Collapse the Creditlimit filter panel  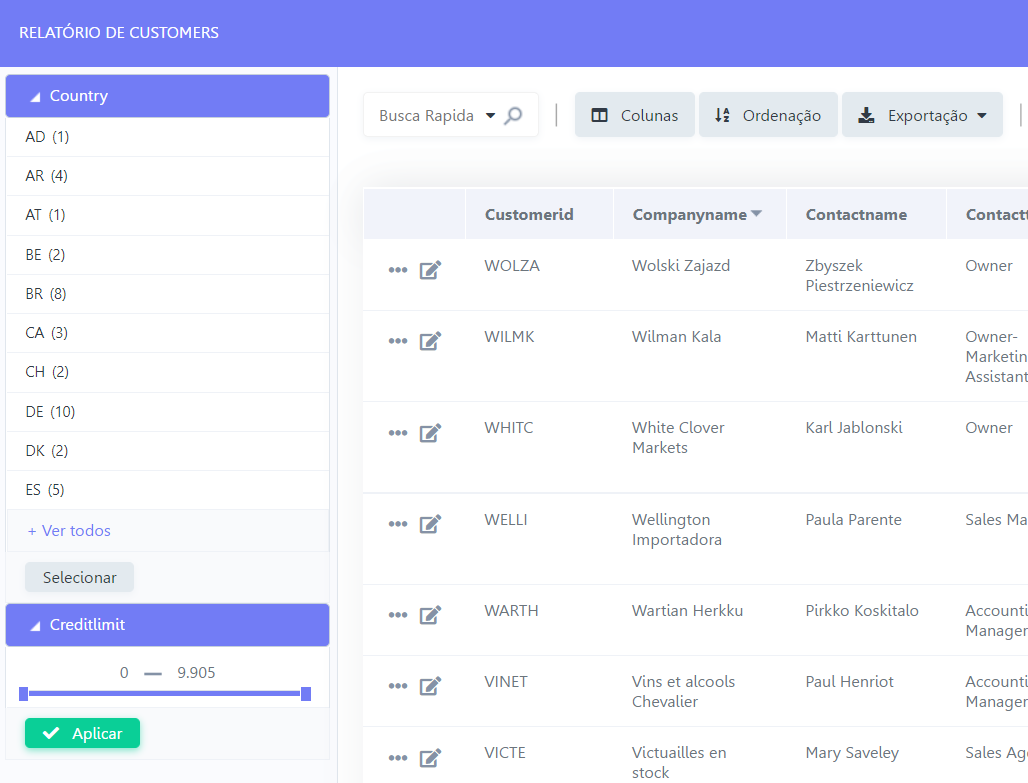point(167,625)
